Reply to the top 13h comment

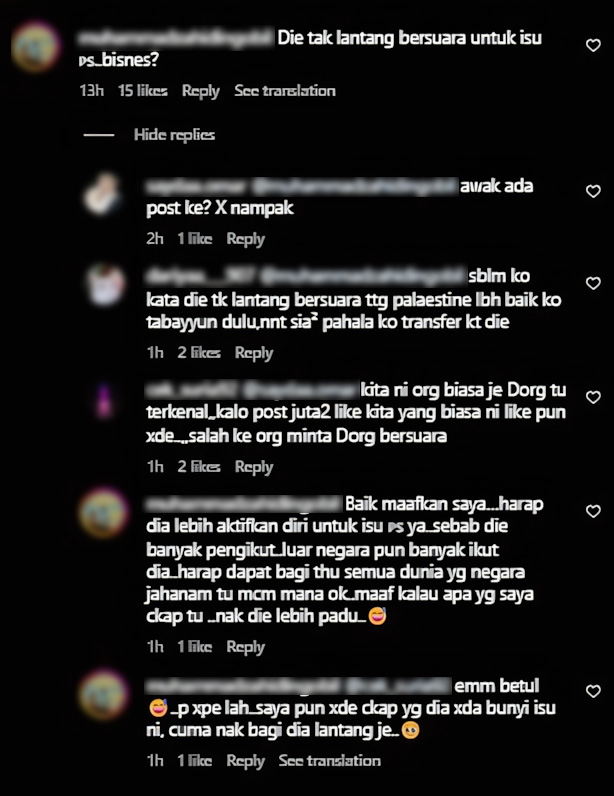click(x=201, y=91)
